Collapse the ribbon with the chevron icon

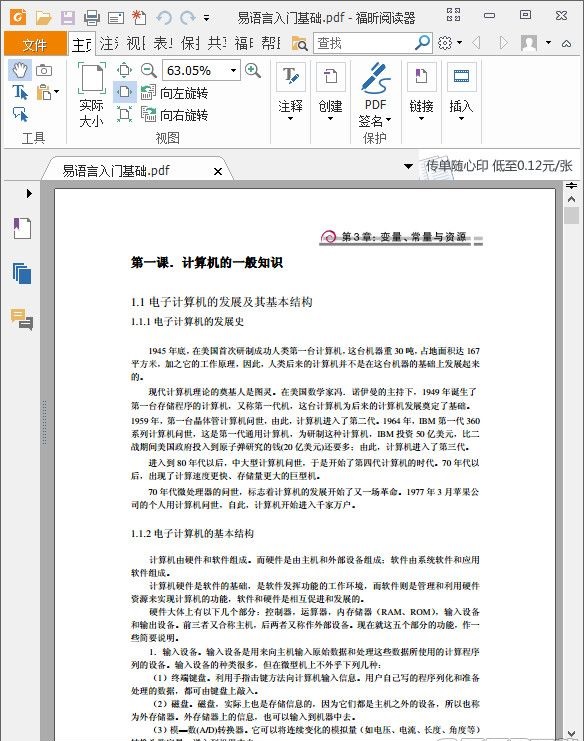click(x=567, y=43)
